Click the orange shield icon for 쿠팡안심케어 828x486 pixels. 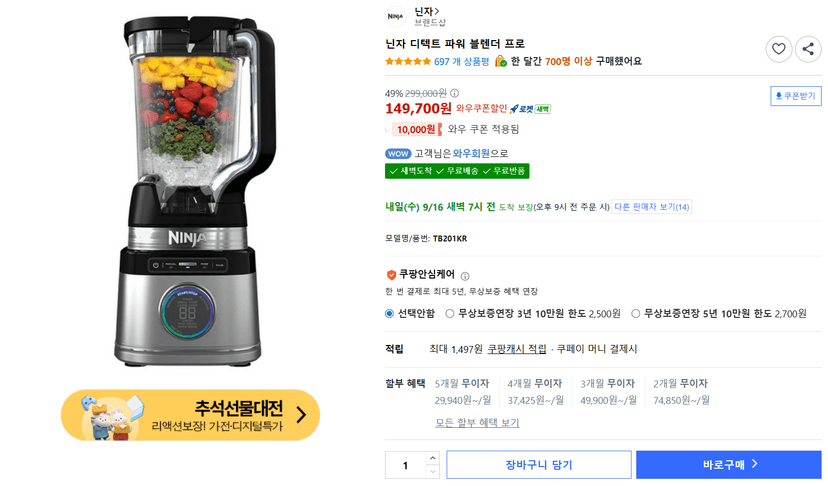click(x=391, y=275)
